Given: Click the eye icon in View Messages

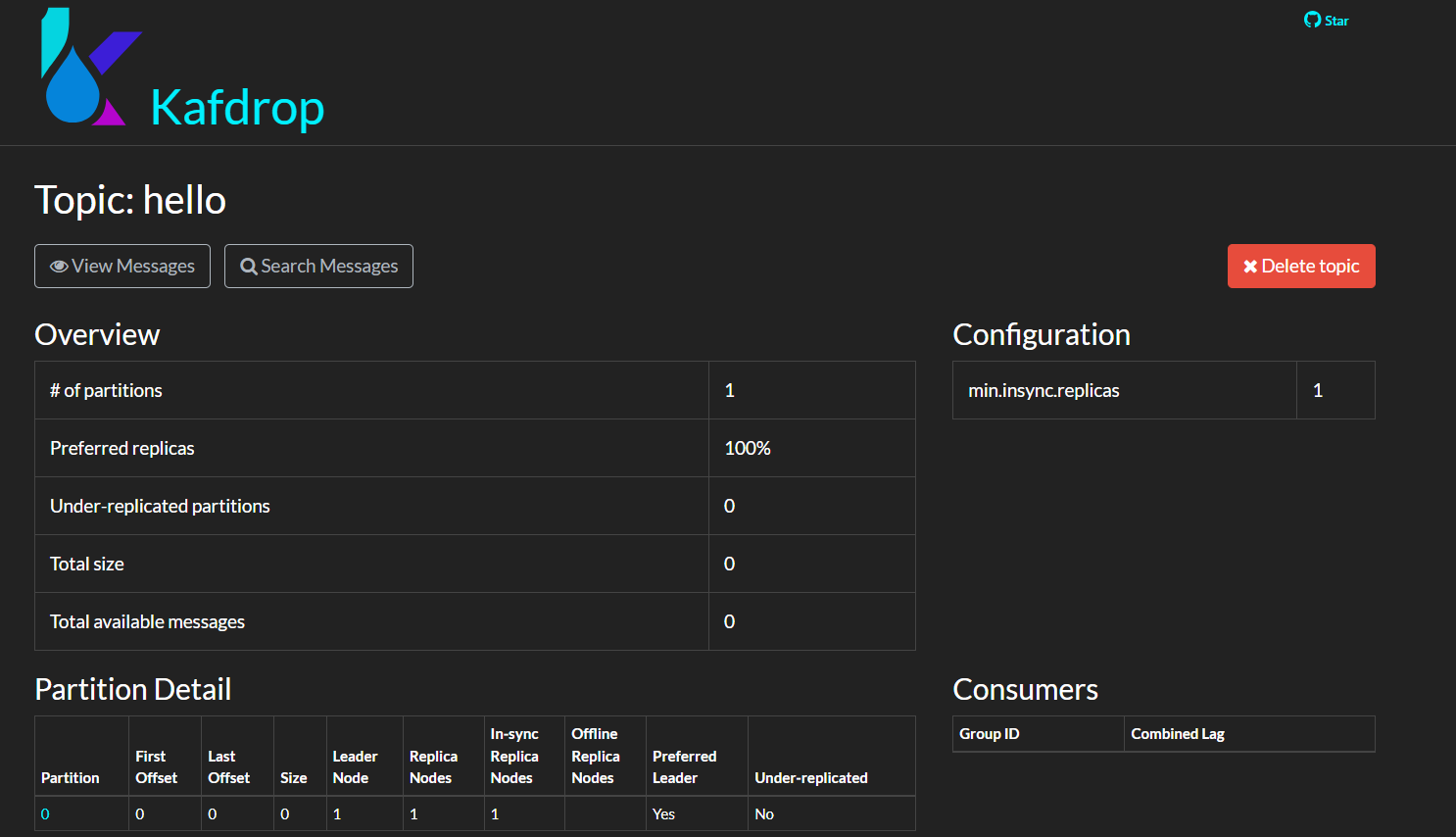Looking at the screenshot, I should [59, 267].
